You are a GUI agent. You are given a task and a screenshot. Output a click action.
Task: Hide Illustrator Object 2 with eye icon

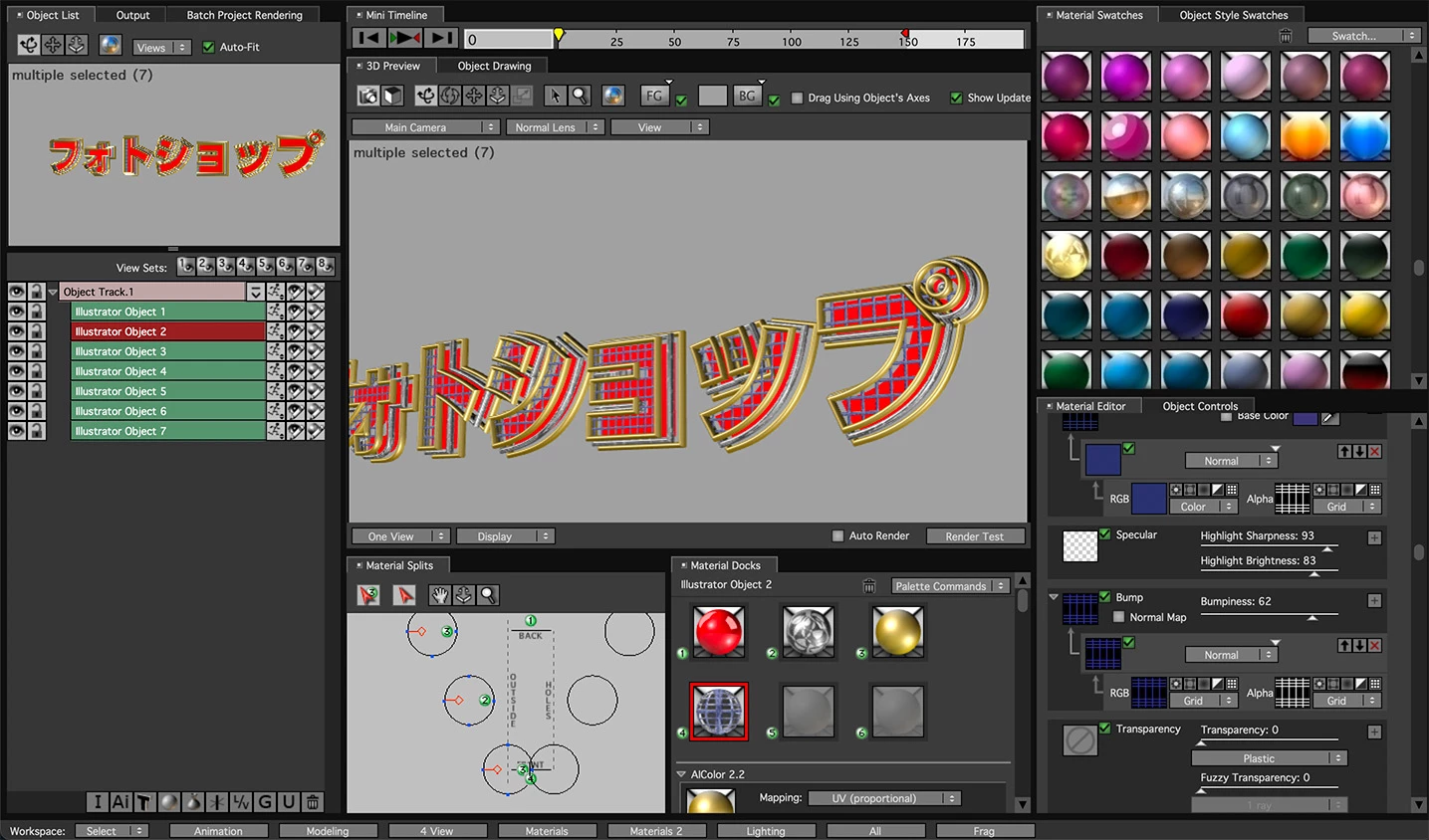(x=16, y=331)
